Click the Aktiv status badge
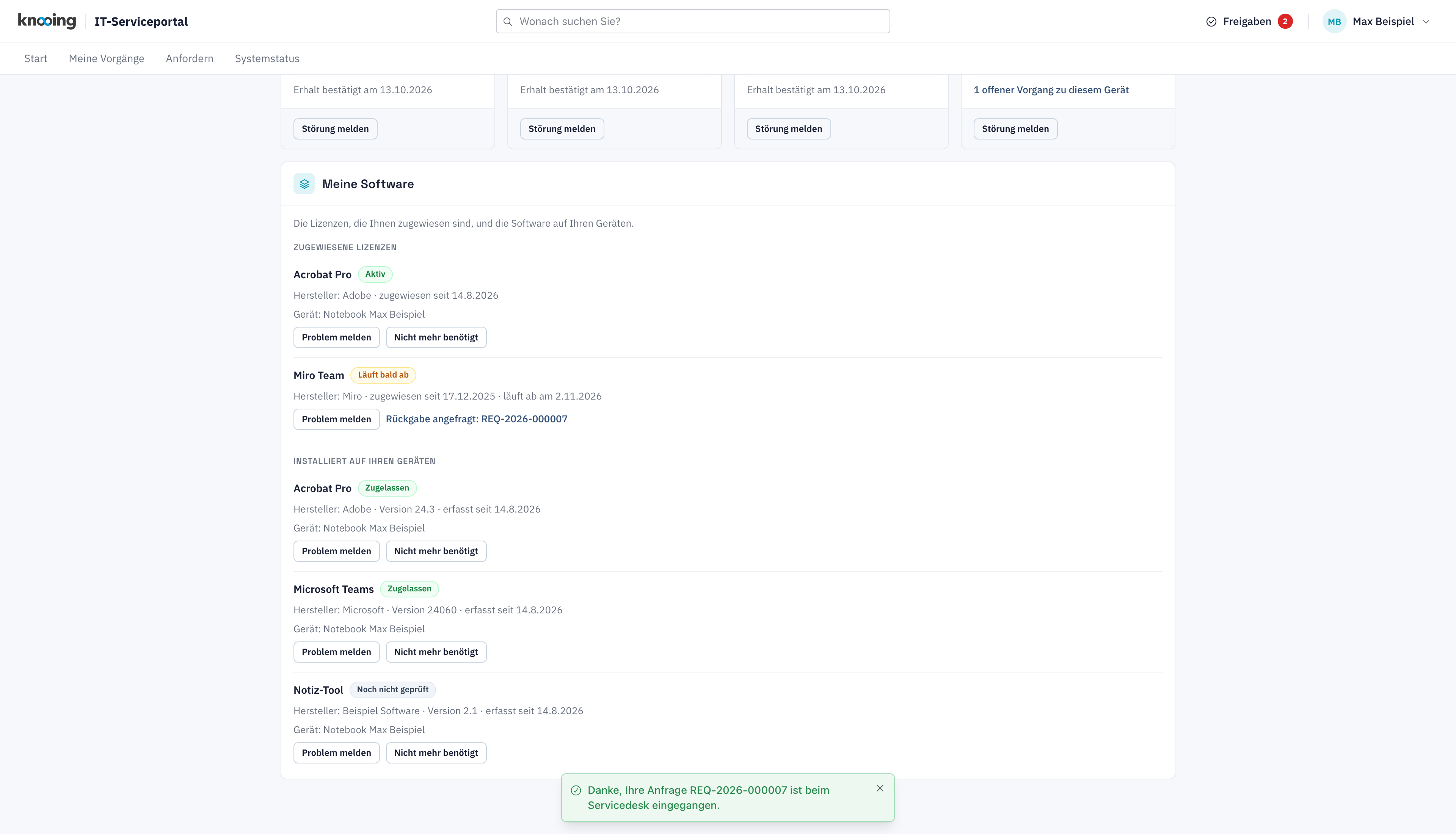 (375, 274)
